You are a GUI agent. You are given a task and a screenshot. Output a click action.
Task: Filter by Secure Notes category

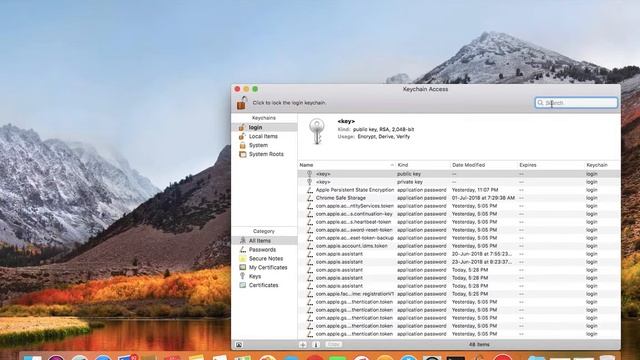coord(264,259)
